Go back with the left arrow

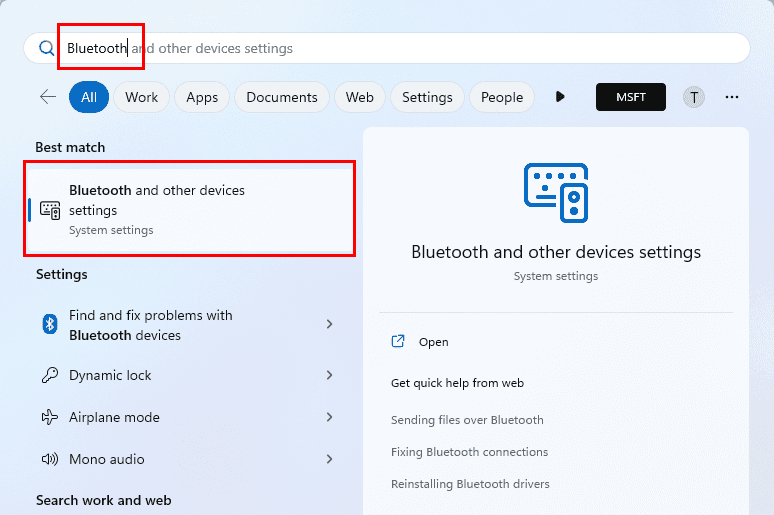coord(48,97)
